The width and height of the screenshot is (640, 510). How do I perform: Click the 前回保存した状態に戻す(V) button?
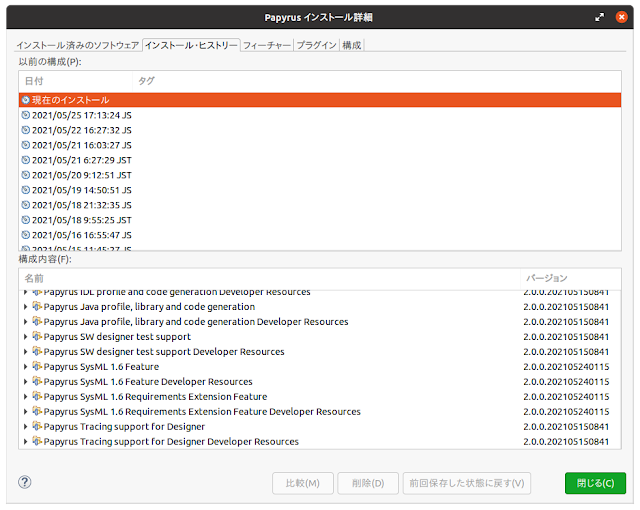[467, 483]
